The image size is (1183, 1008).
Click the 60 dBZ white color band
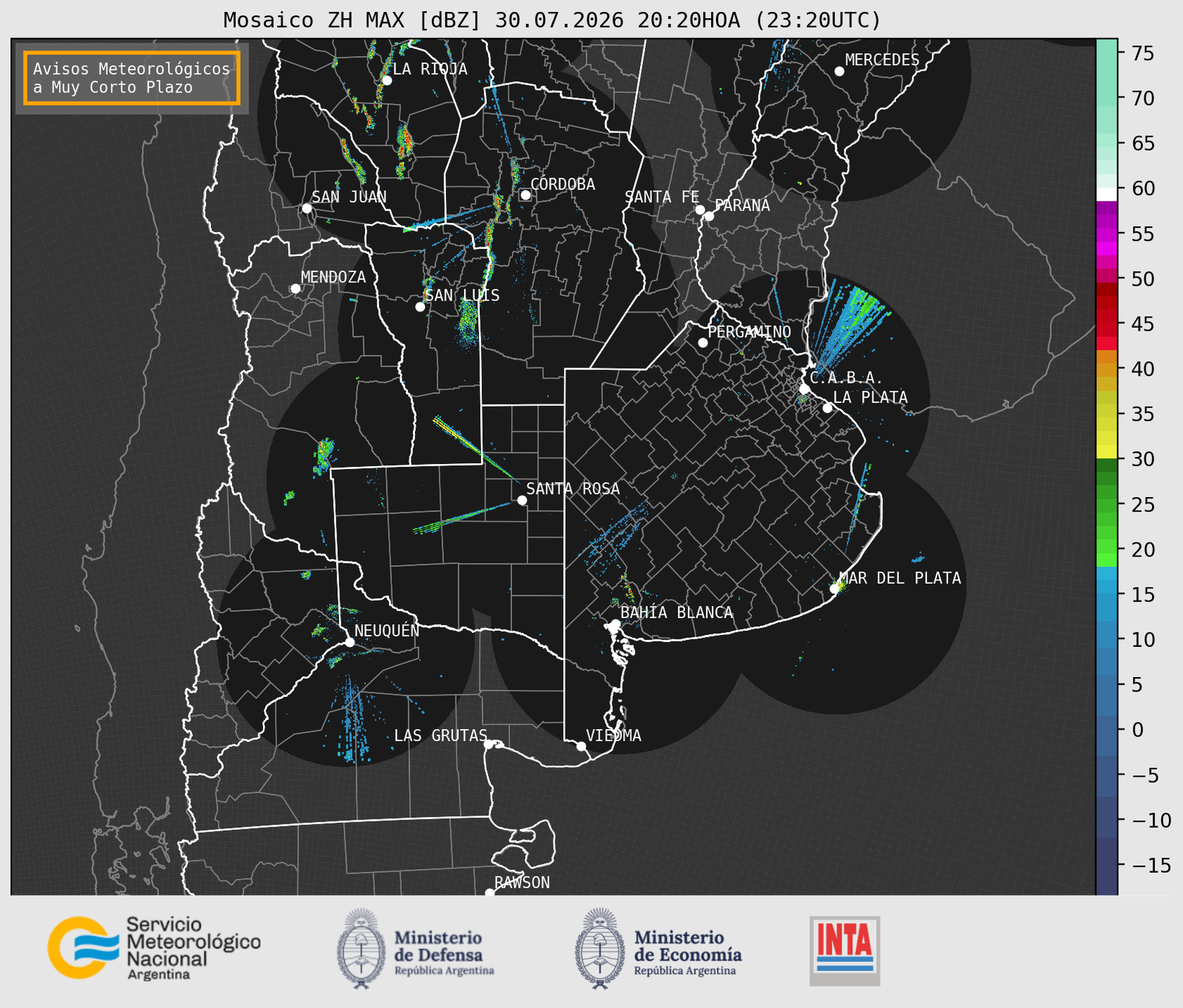click(x=1107, y=193)
